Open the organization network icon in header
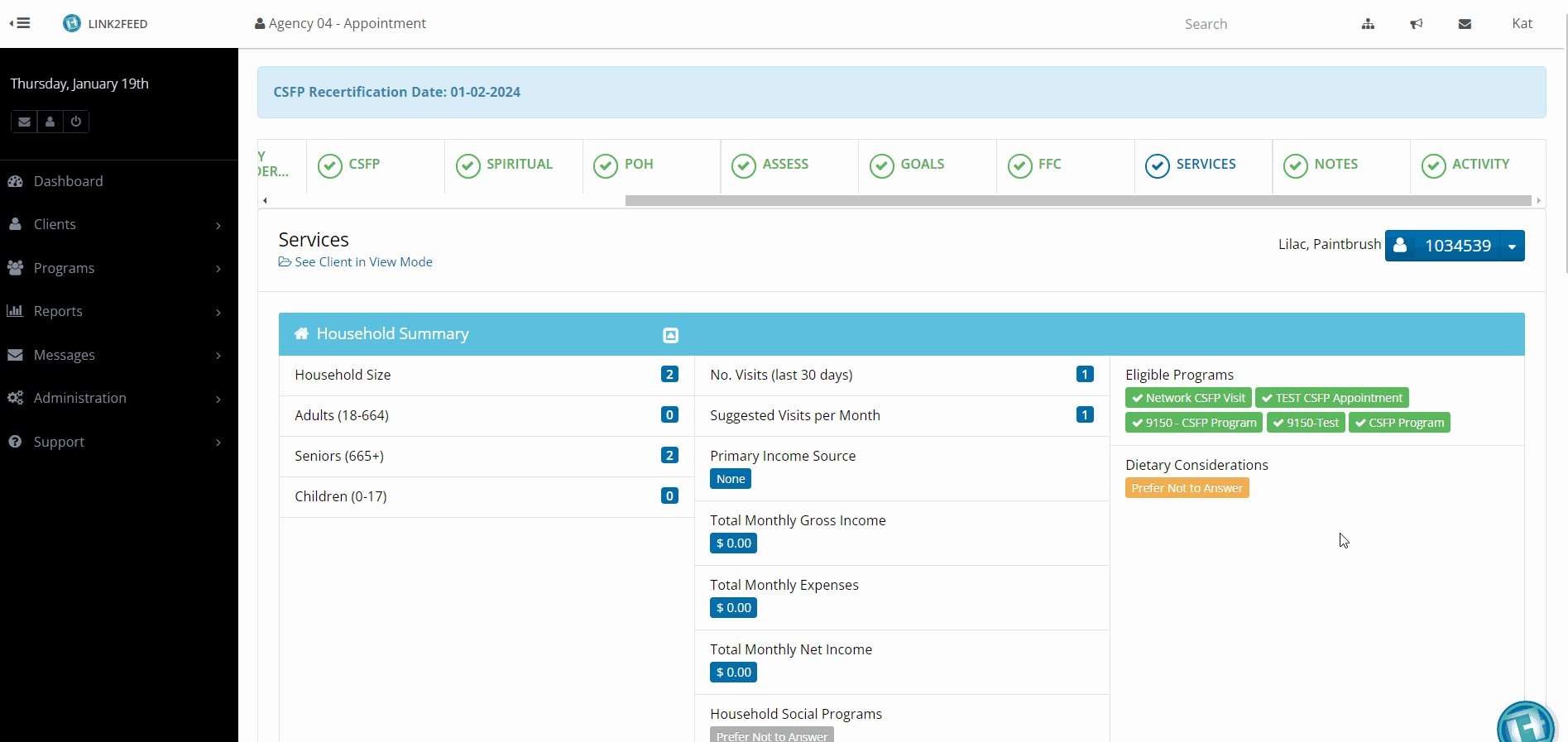1568x742 pixels. tap(1368, 24)
